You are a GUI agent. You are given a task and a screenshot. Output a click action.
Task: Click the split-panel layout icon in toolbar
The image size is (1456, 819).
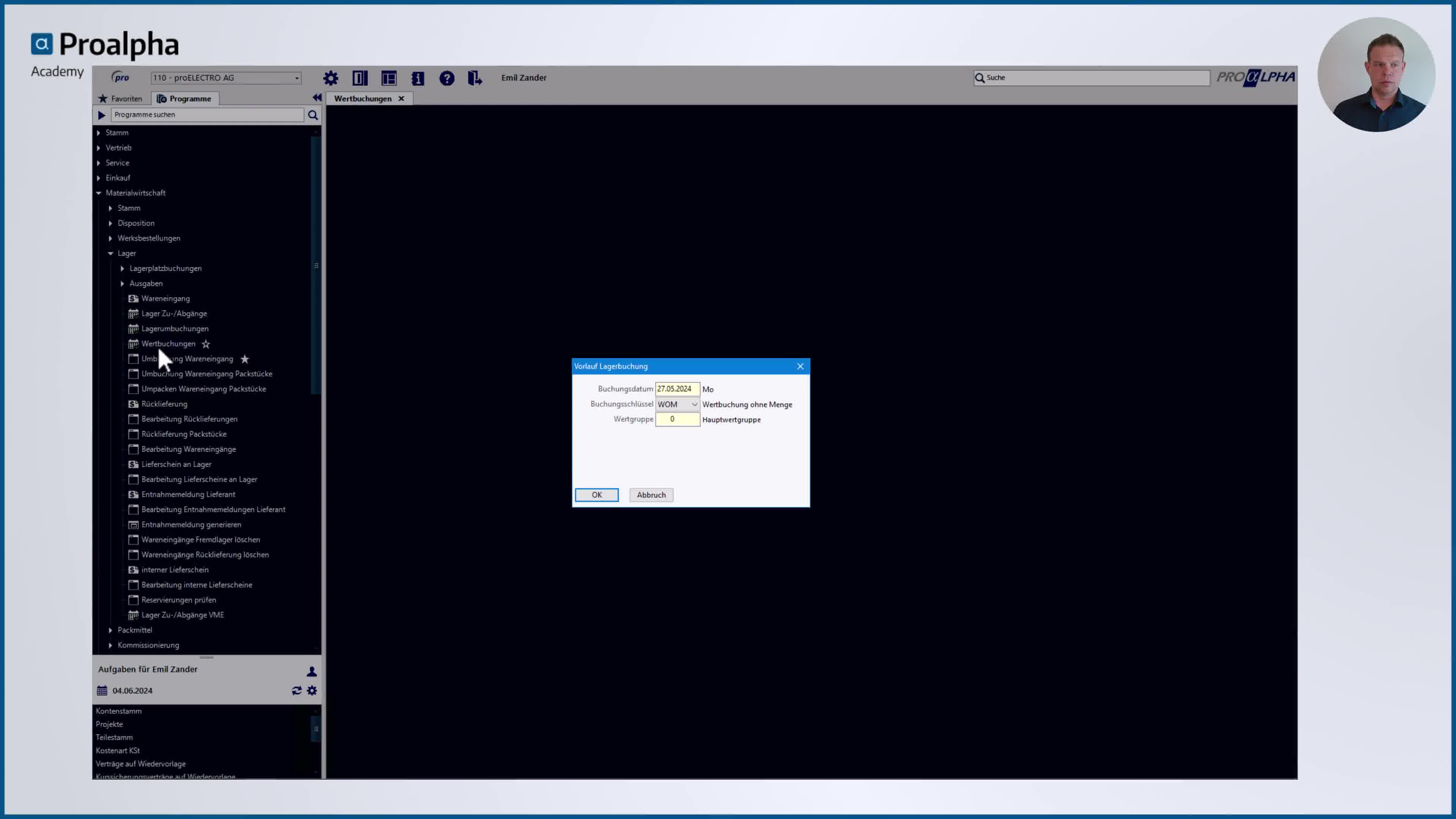360,78
